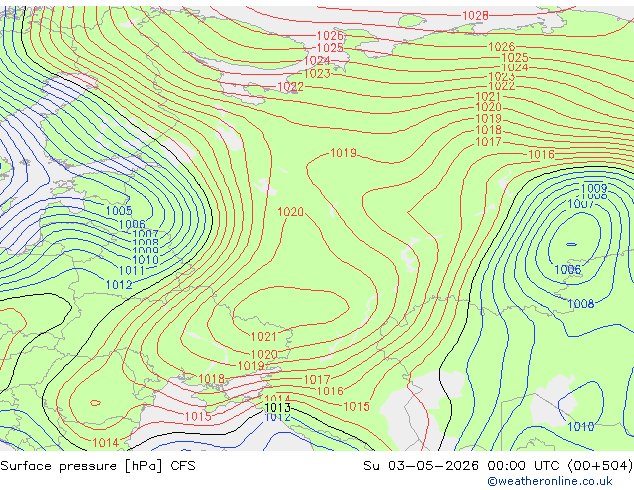Screen dimensions: 634x490
Task: Select the "Su 03-05-2026 00:00 UTC (00+504)" timestamp
Action: click(498, 466)
